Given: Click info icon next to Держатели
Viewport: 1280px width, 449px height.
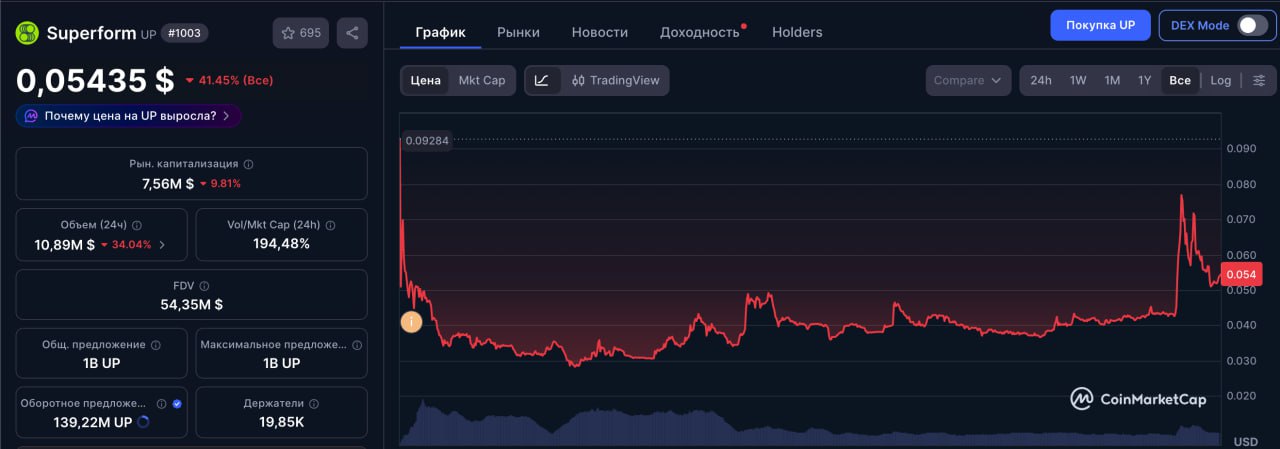Looking at the screenshot, I should click(x=313, y=404).
